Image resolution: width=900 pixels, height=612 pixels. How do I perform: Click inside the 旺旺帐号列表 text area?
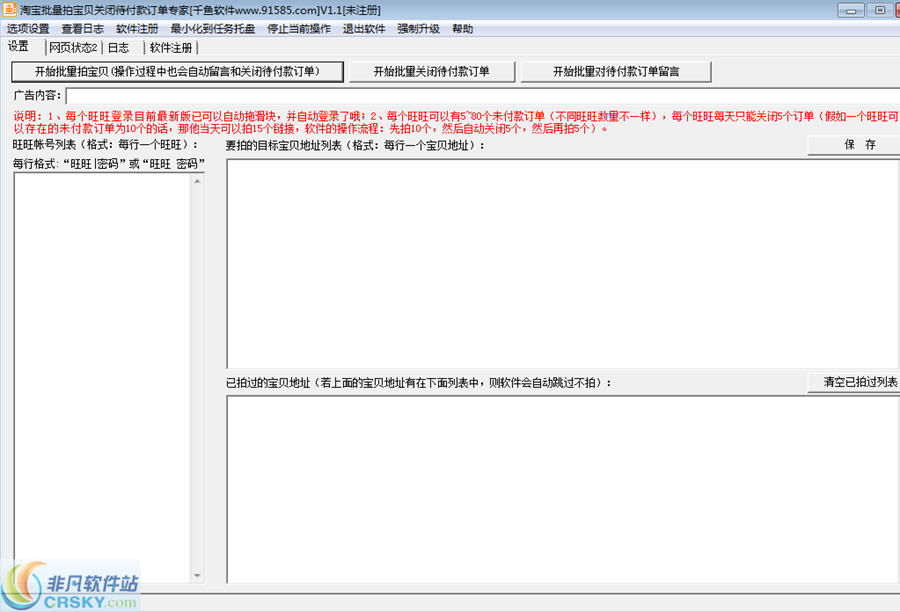[102, 377]
